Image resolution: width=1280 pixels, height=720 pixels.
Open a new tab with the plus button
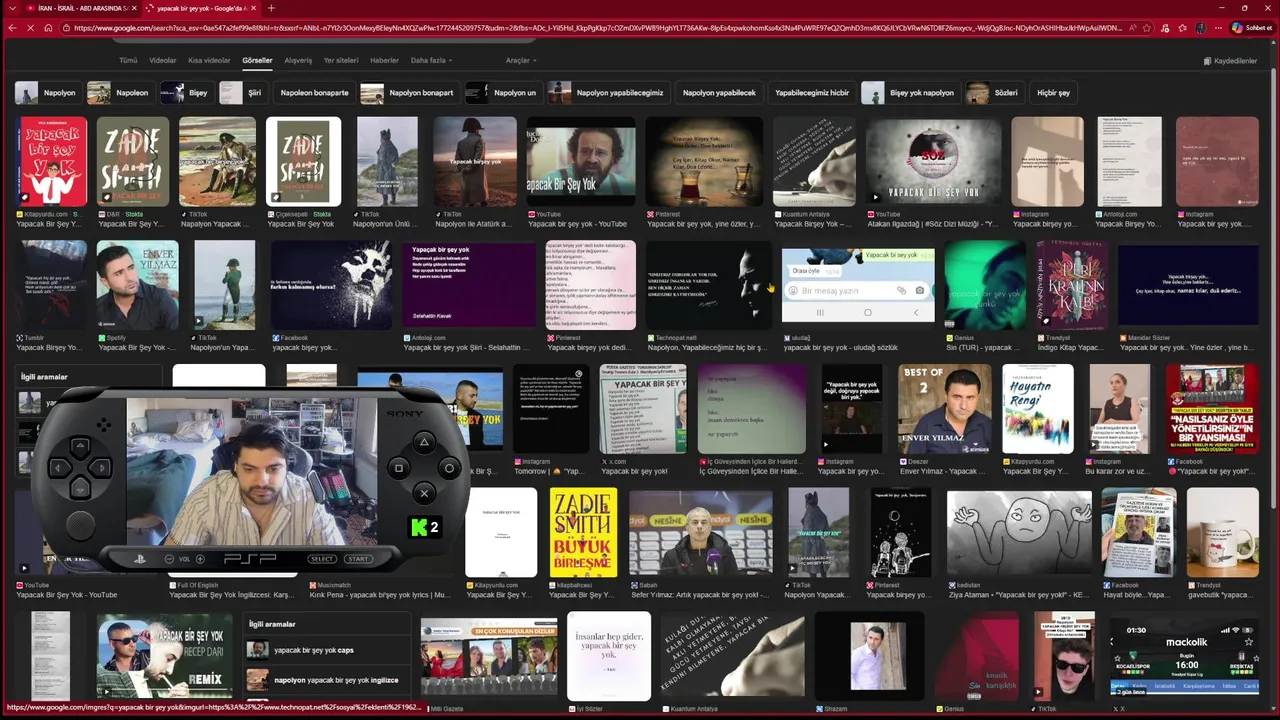point(271,8)
